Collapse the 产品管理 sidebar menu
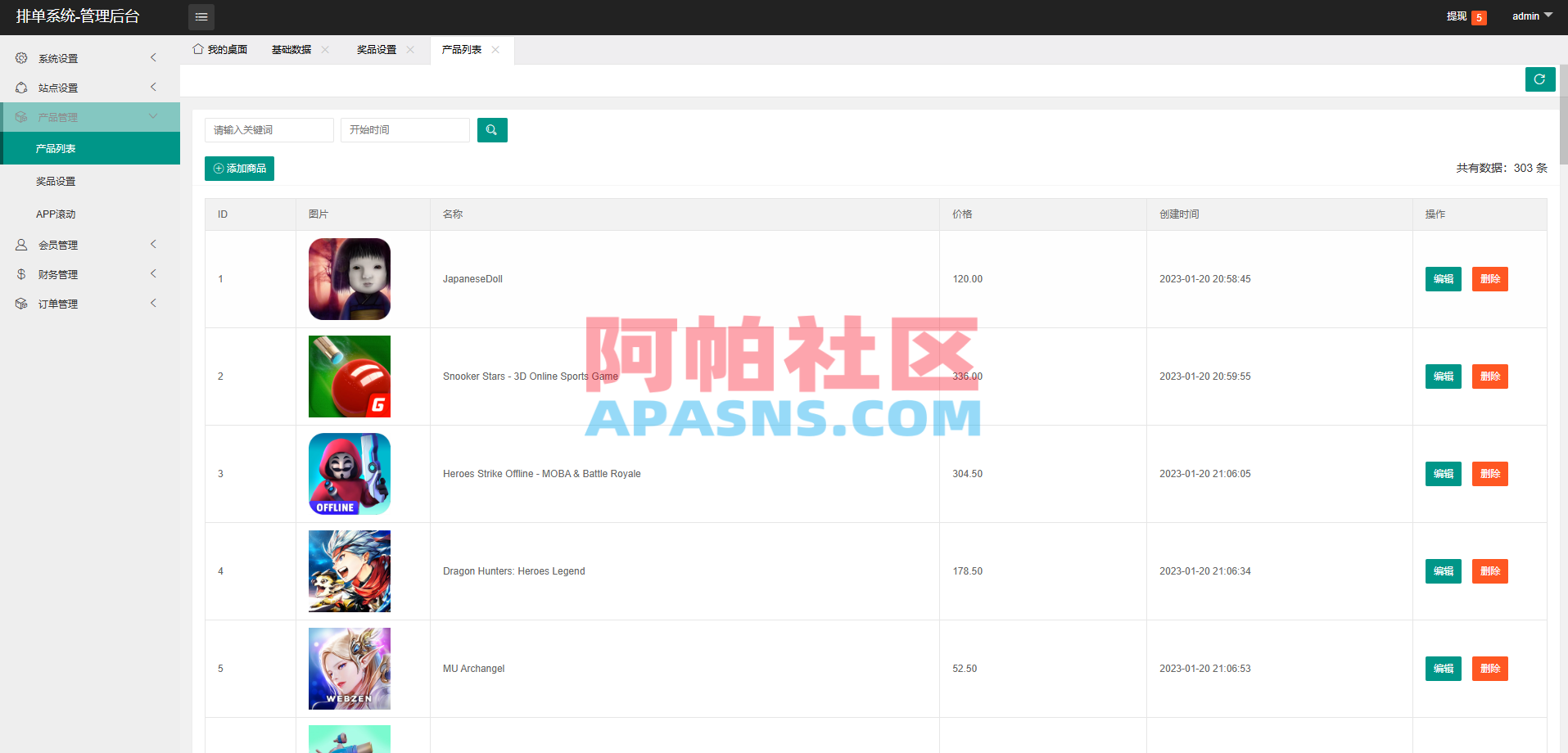The image size is (1568, 753). click(90, 116)
